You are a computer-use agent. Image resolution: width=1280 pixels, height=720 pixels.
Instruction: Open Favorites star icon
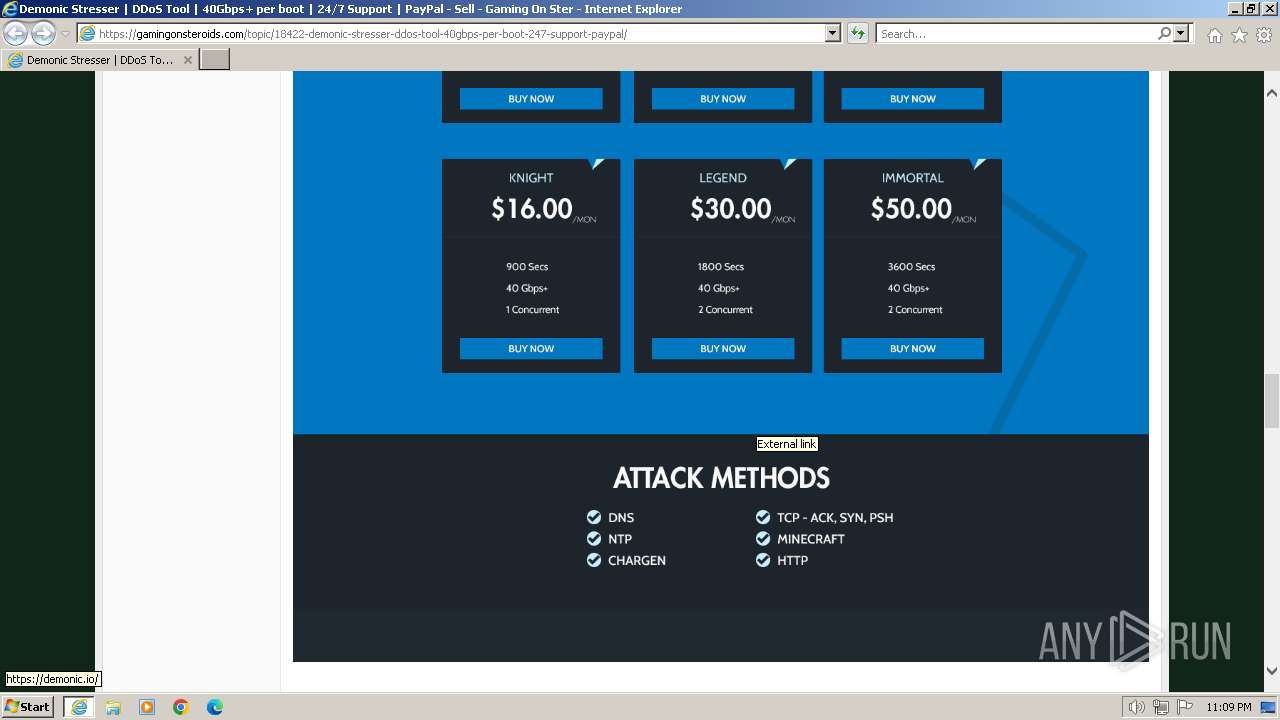pos(1239,35)
